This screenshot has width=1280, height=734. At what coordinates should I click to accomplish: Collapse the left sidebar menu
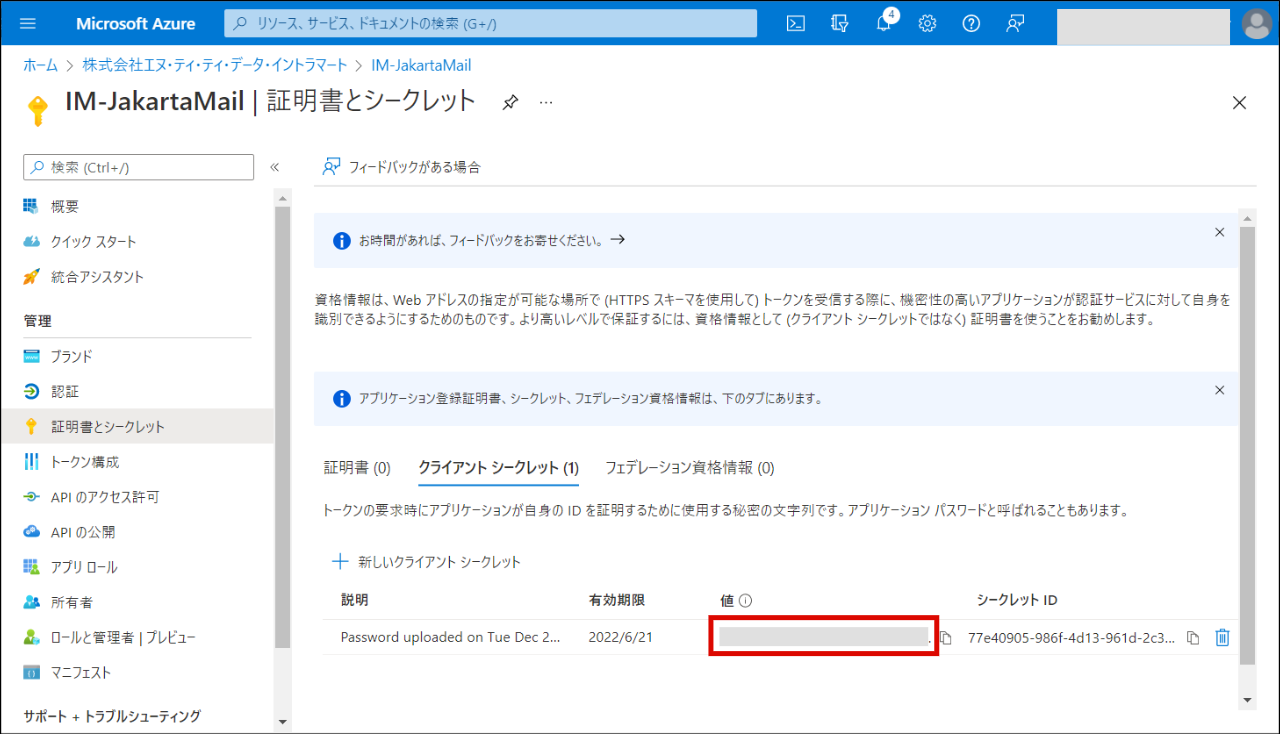click(x=275, y=167)
